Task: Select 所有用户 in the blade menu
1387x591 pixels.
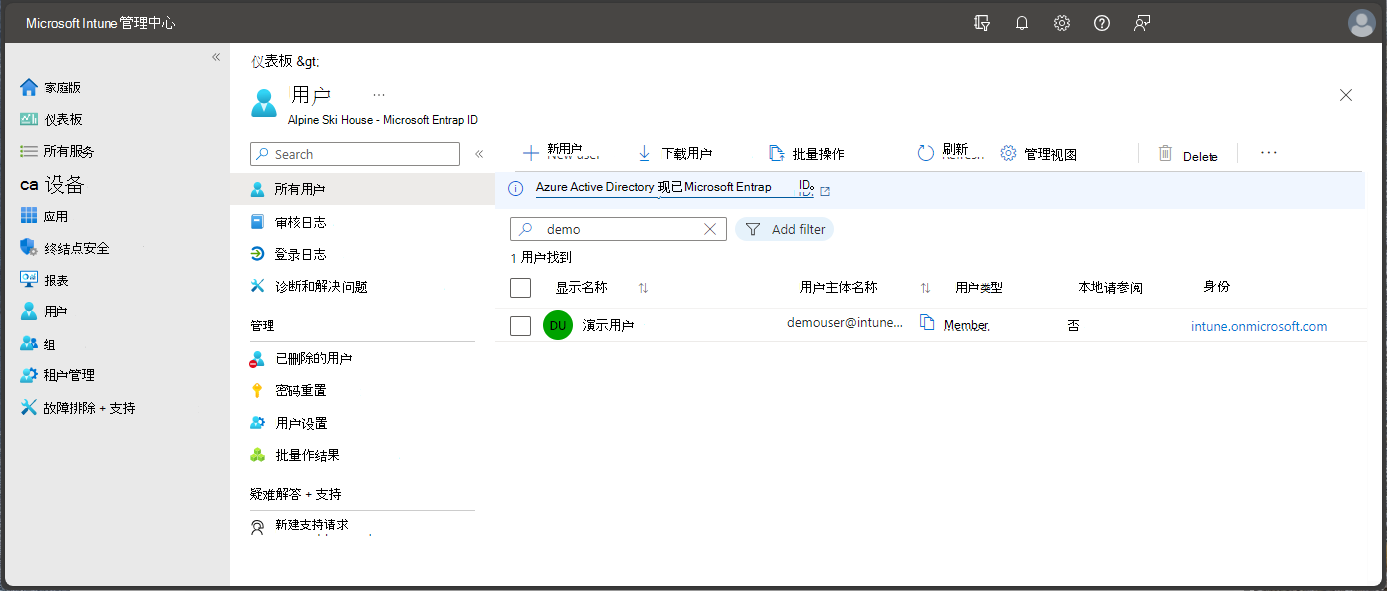Action: 362,189
